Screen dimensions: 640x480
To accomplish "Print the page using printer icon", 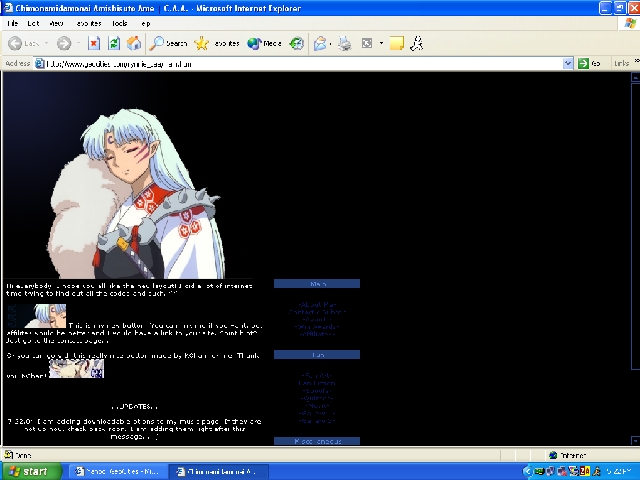I will 345,43.
